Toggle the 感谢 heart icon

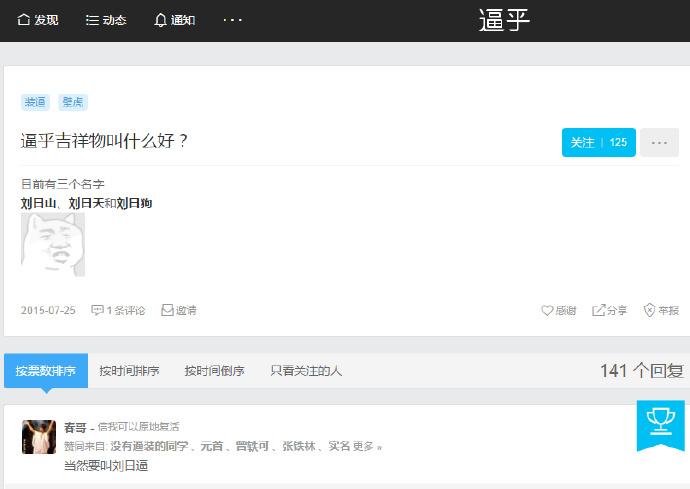pyautogui.click(x=547, y=310)
